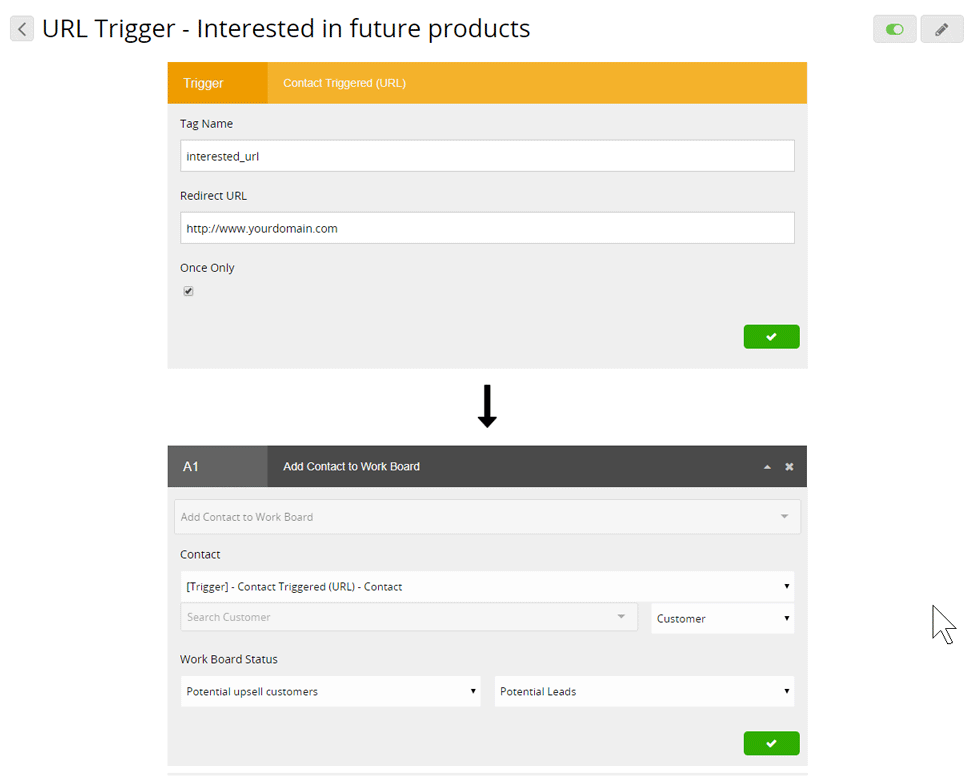Click the Contact Triggered (URL) header
This screenshot has height=783, width=973.
(x=344, y=83)
